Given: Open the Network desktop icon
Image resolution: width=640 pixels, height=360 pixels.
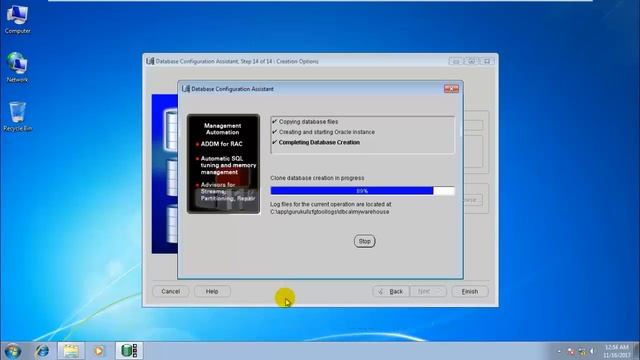Looking at the screenshot, I should click(17, 68).
